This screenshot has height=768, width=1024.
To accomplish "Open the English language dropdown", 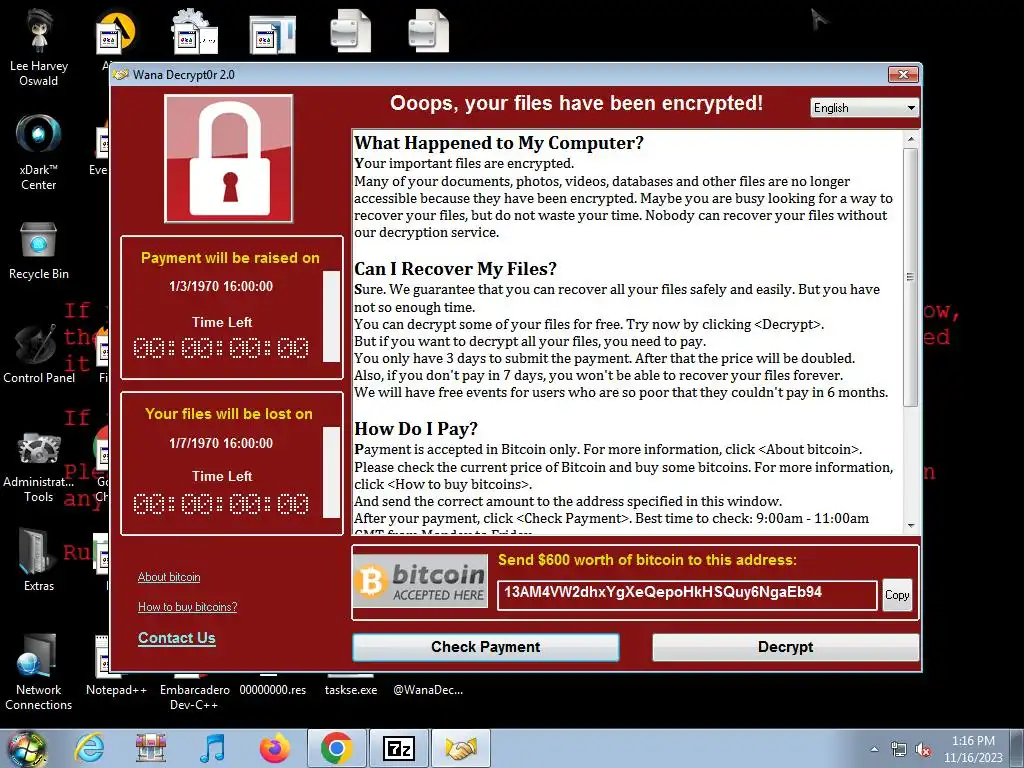I will 864,108.
